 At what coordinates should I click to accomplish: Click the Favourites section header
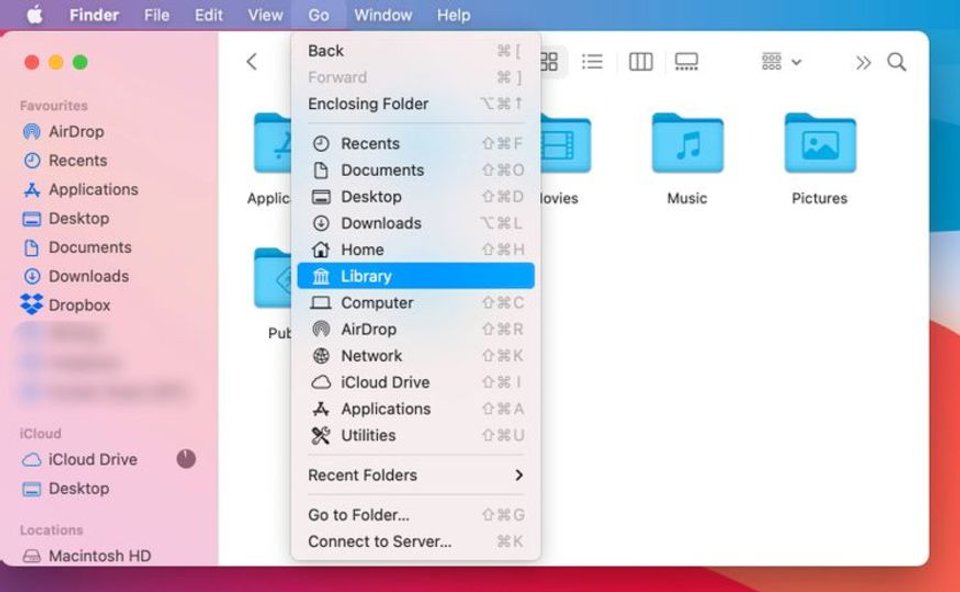(54, 106)
